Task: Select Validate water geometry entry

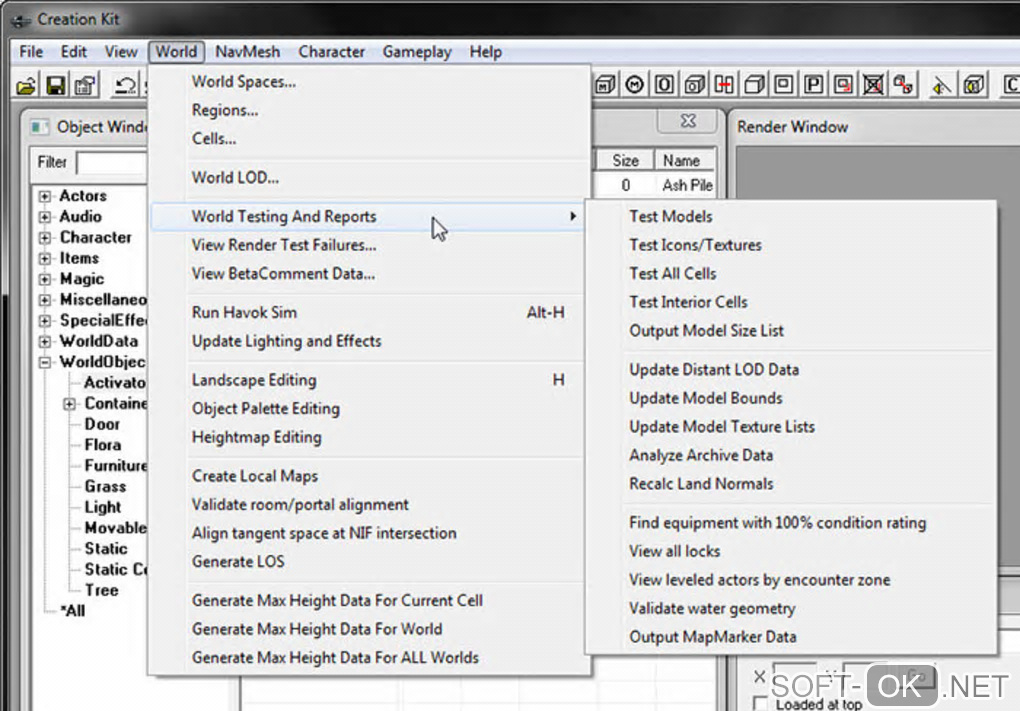Action: [x=791, y=609]
